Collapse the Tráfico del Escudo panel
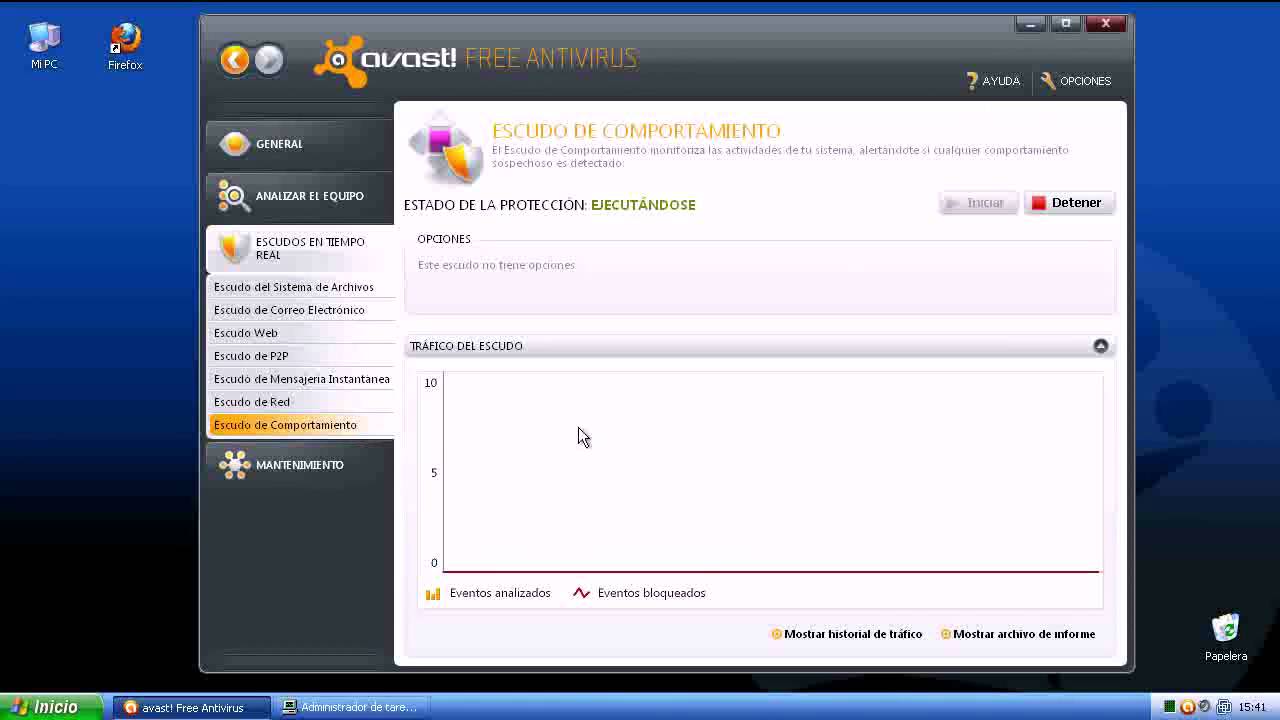 point(1100,346)
